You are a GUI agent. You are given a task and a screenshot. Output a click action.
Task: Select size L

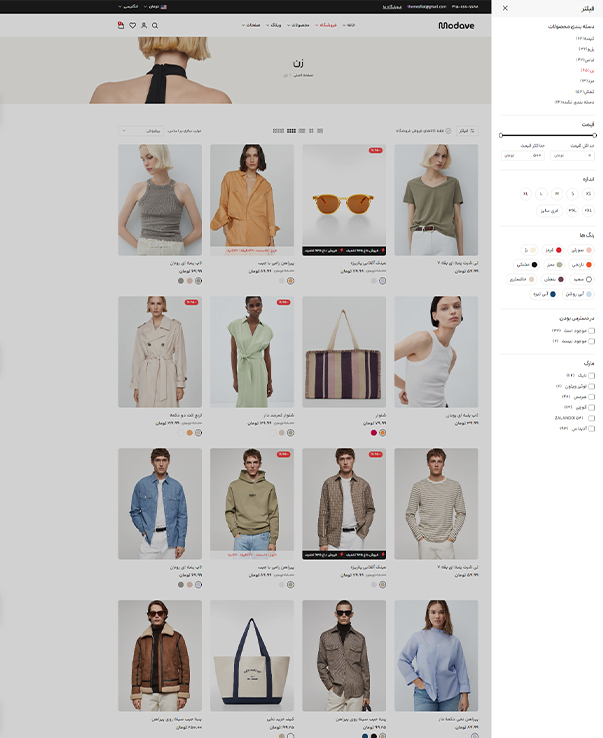(541, 193)
